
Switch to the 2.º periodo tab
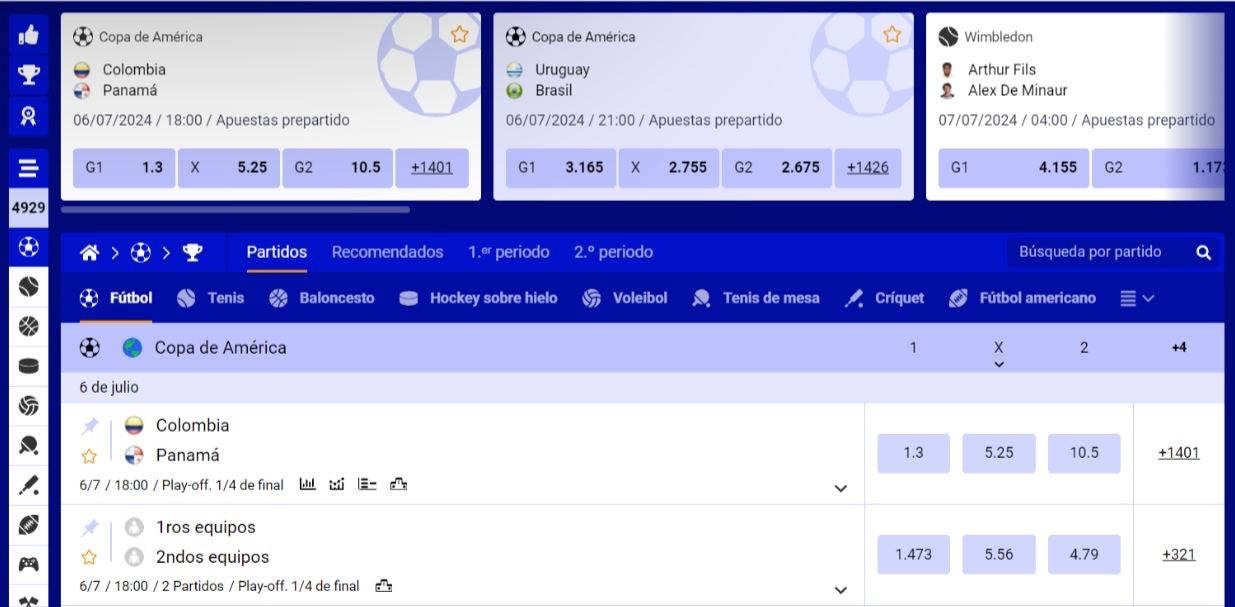[613, 252]
